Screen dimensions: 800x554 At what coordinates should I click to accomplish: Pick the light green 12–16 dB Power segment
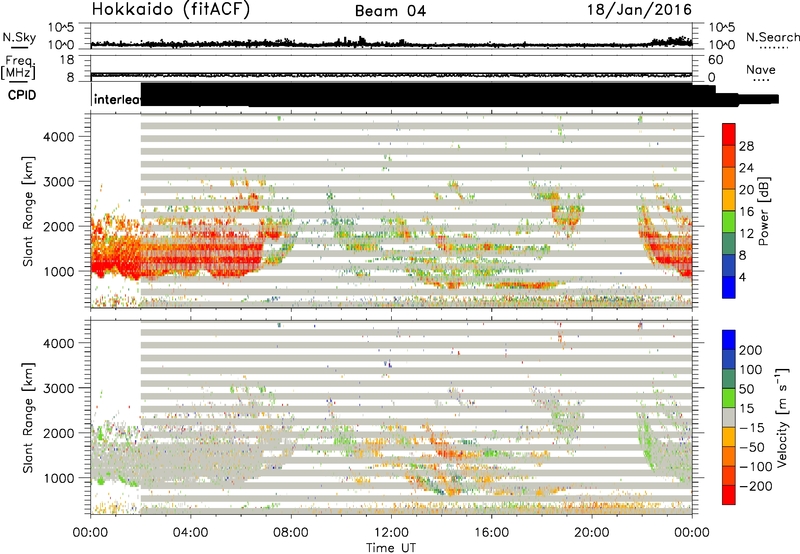729,222
